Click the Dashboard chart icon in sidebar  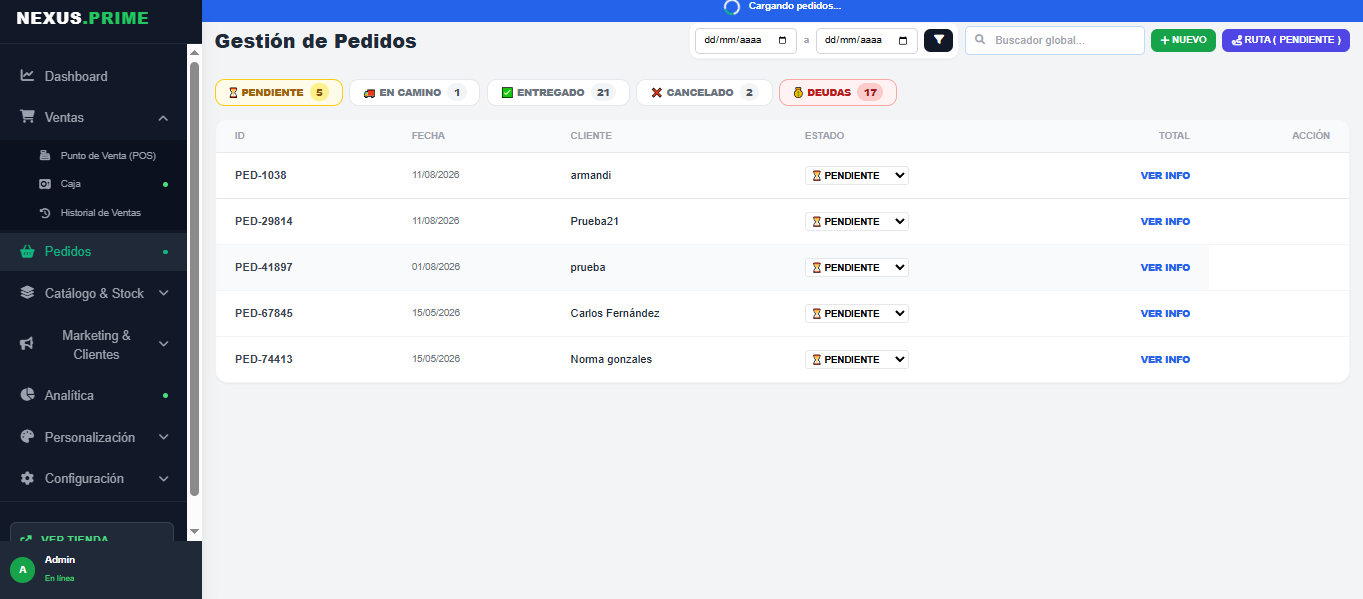coord(27,76)
